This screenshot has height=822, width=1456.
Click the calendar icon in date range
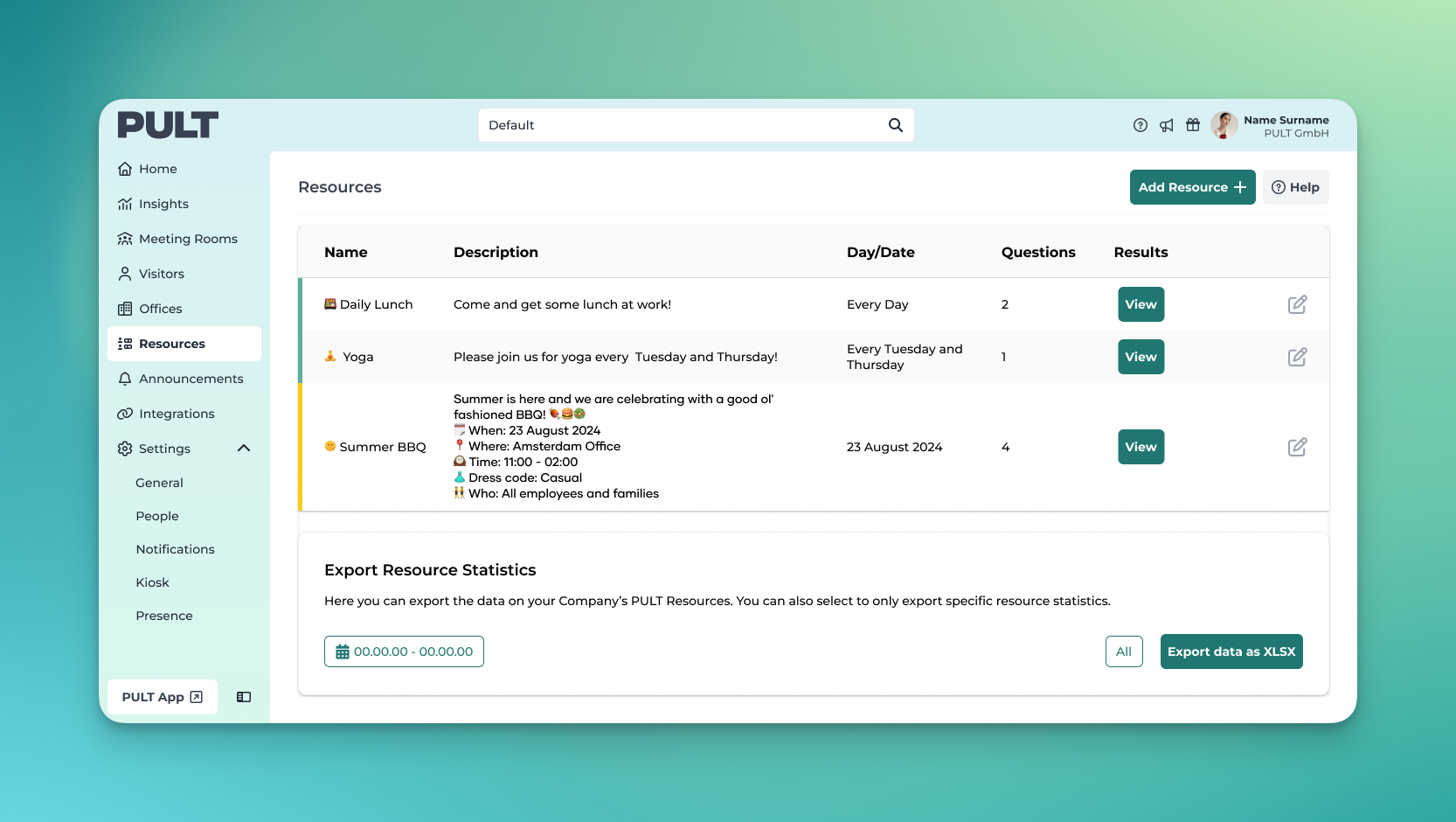click(x=343, y=651)
